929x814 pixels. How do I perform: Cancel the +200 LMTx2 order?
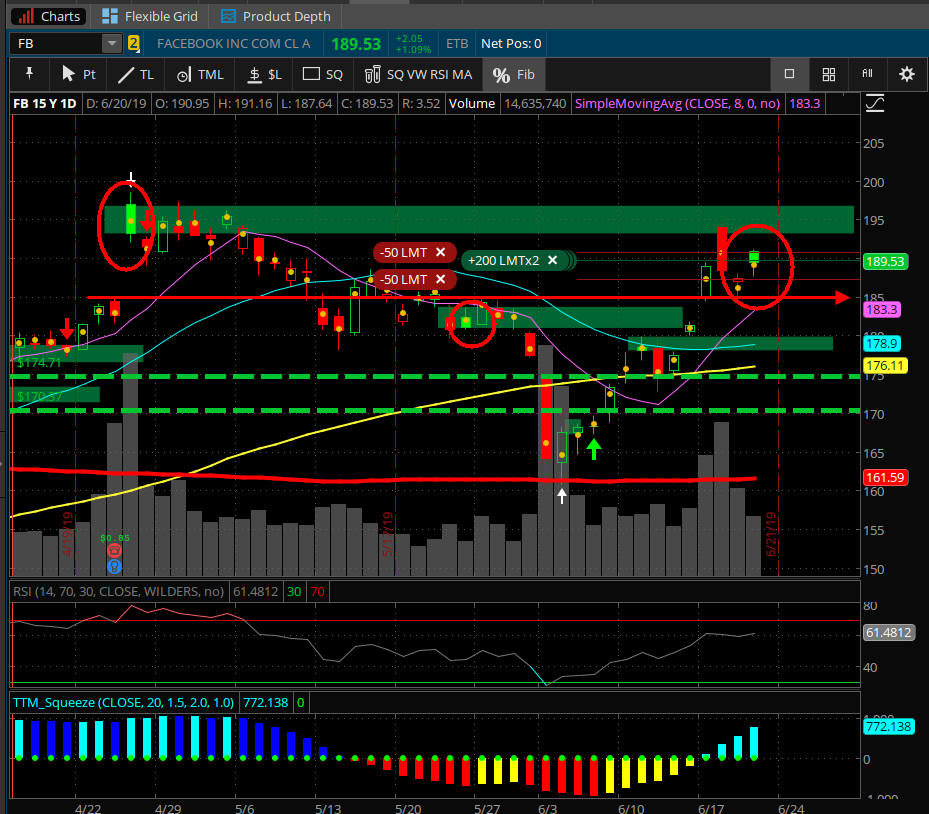coord(551,260)
